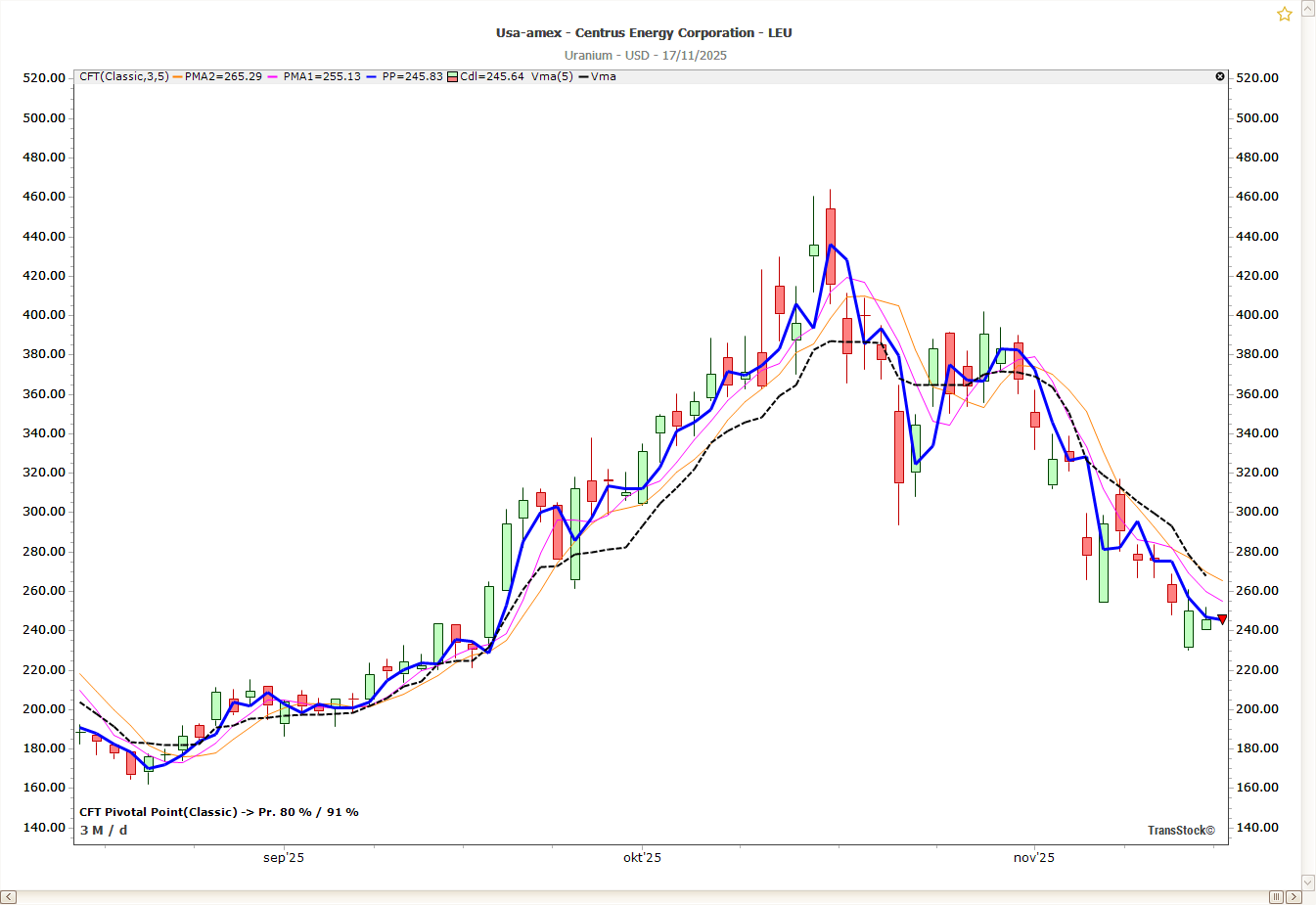
Task: Click the PMA2=265.29 legend entry
Action: pos(223,76)
